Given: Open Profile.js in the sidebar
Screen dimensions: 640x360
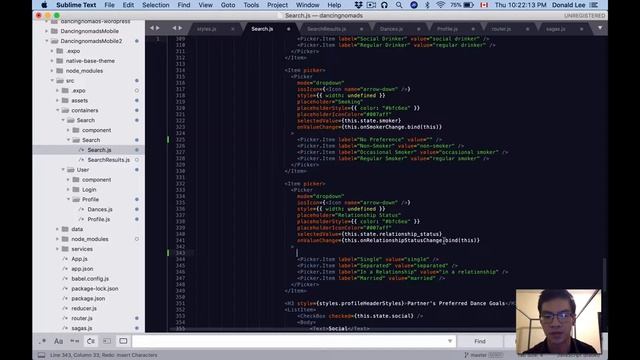Looking at the screenshot, I should click(99, 219).
